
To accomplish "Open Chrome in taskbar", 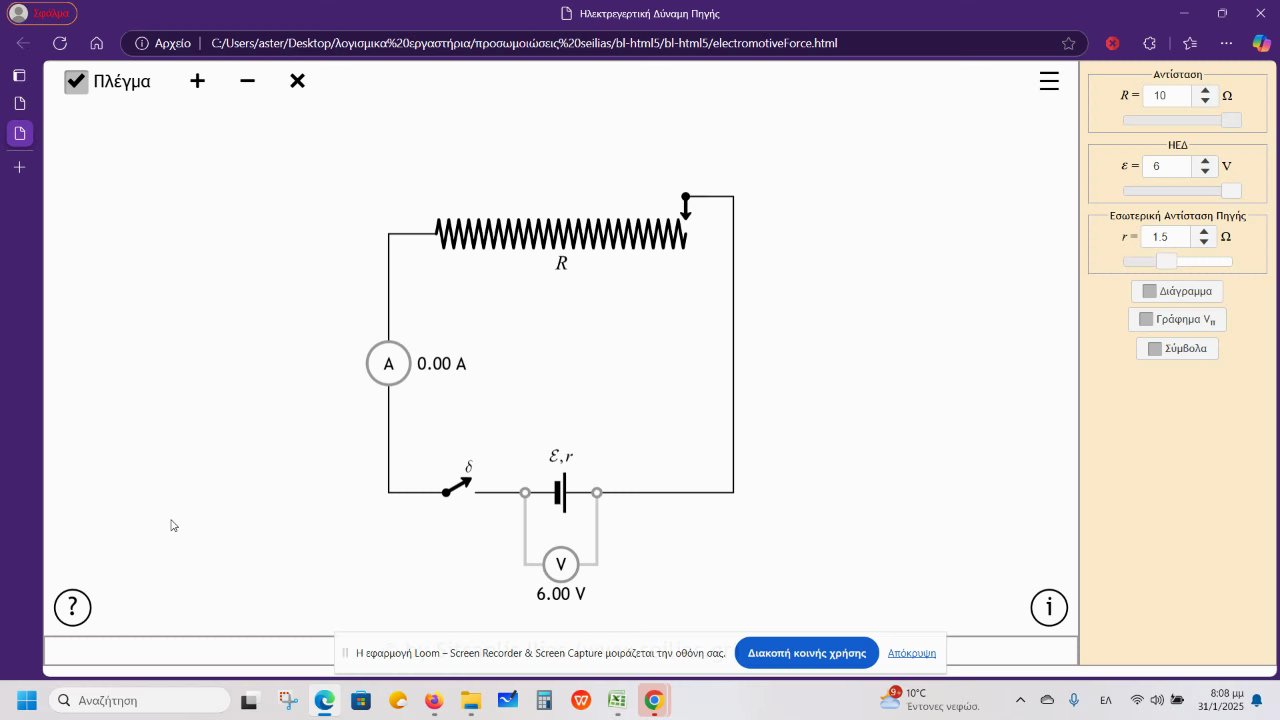I will [x=654, y=700].
